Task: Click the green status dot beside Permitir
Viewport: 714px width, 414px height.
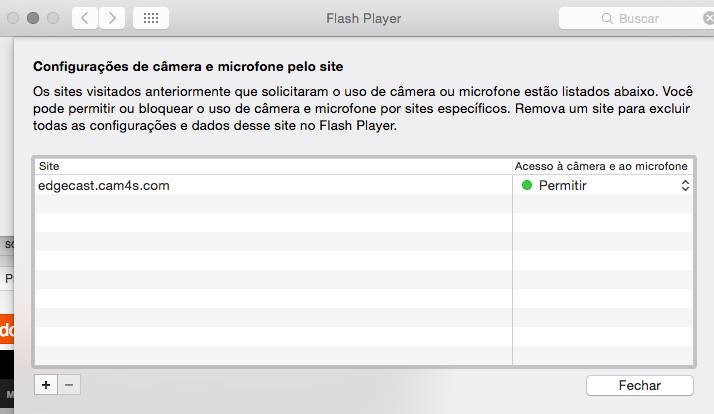Action: 527,186
